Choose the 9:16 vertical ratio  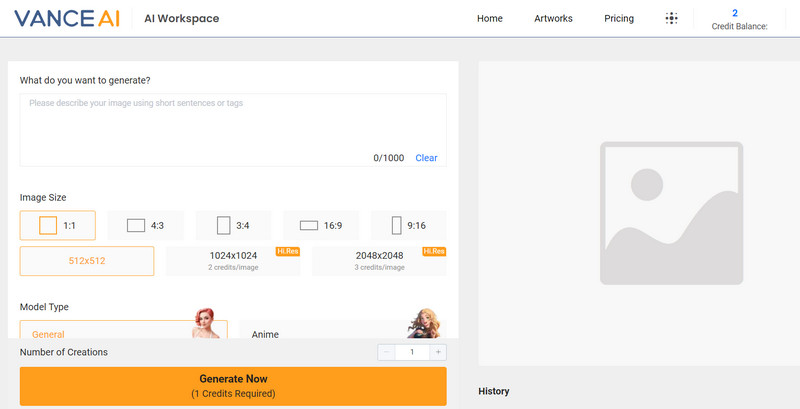click(408, 226)
